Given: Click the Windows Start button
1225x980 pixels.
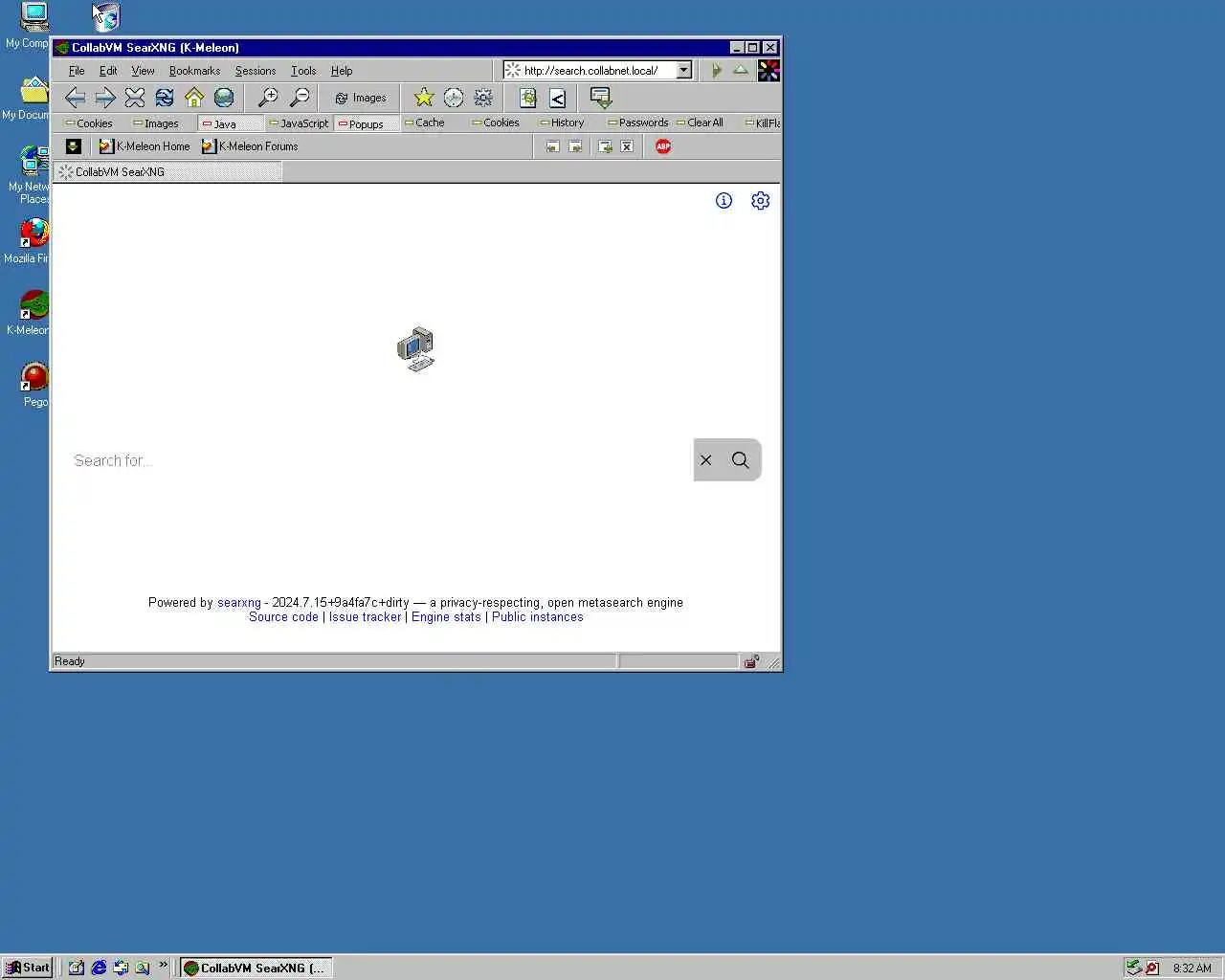Looking at the screenshot, I should [x=28, y=968].
